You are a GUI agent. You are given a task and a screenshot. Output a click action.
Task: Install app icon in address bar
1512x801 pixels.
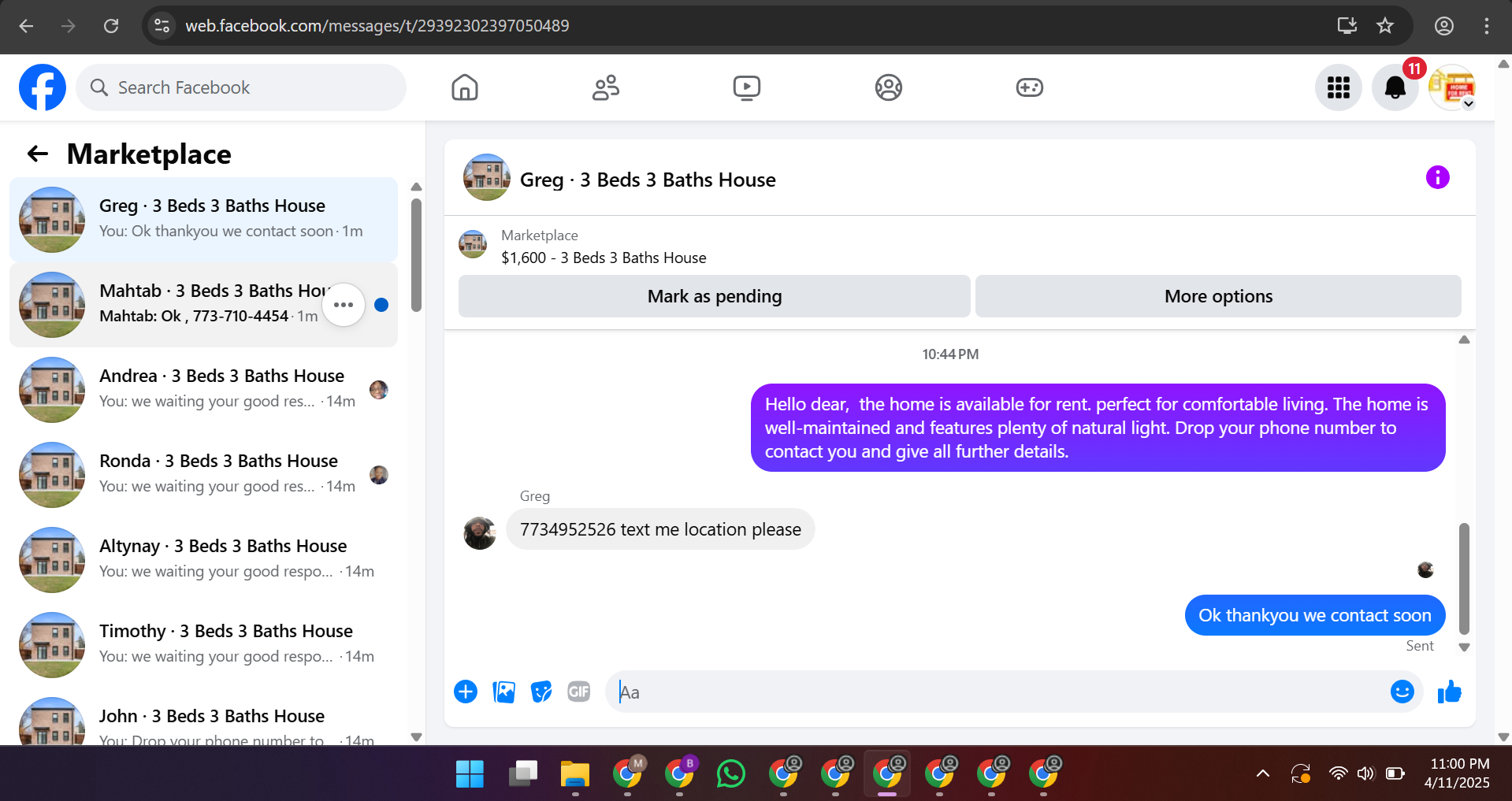(1347, 26)
